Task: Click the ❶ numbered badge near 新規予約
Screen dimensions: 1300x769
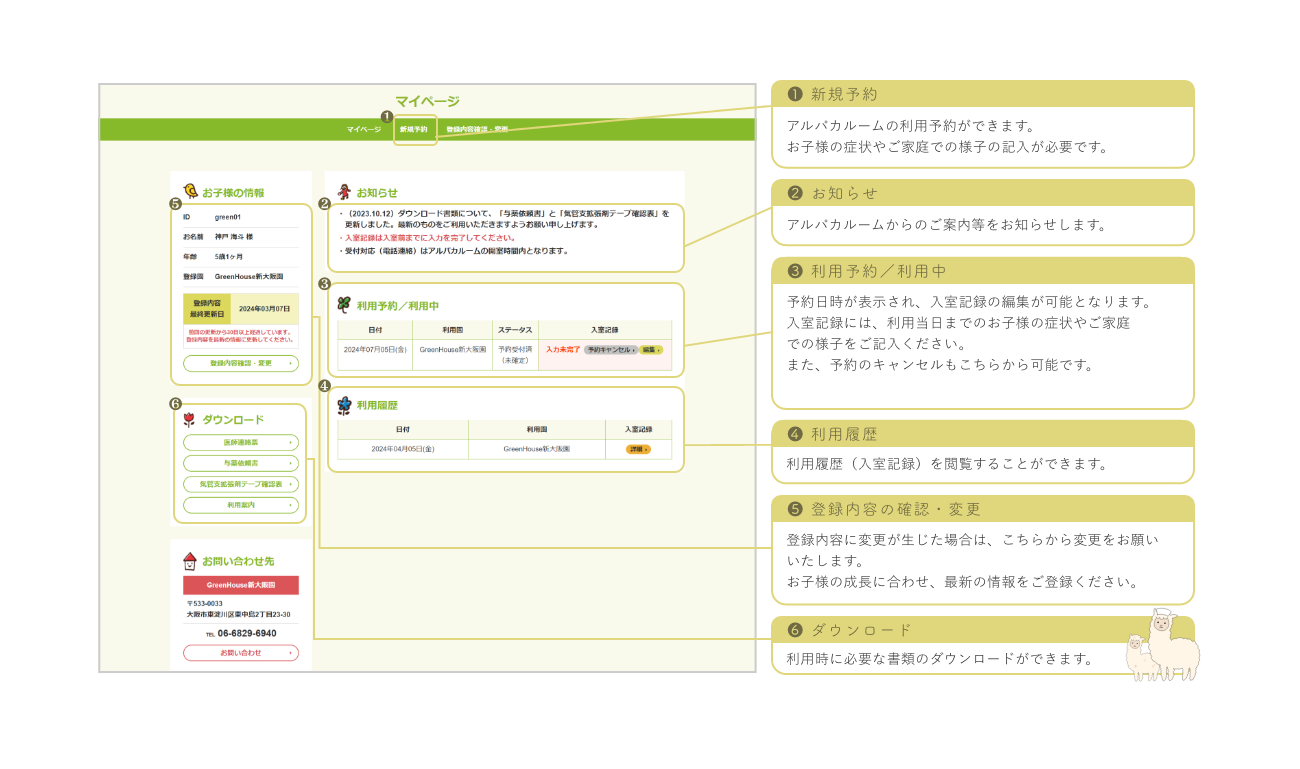Action: click(x=385, y=118)
